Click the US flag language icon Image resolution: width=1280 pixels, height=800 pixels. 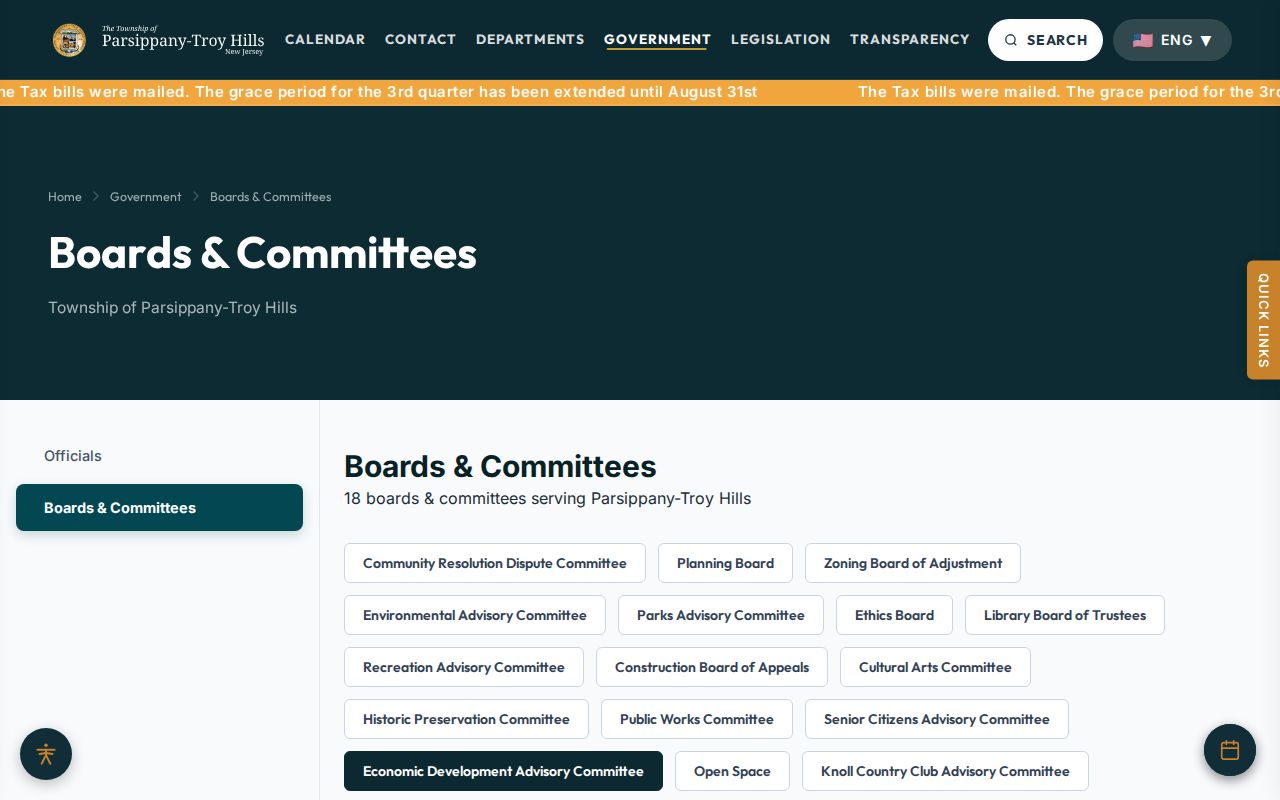[x=1143, y=40]
